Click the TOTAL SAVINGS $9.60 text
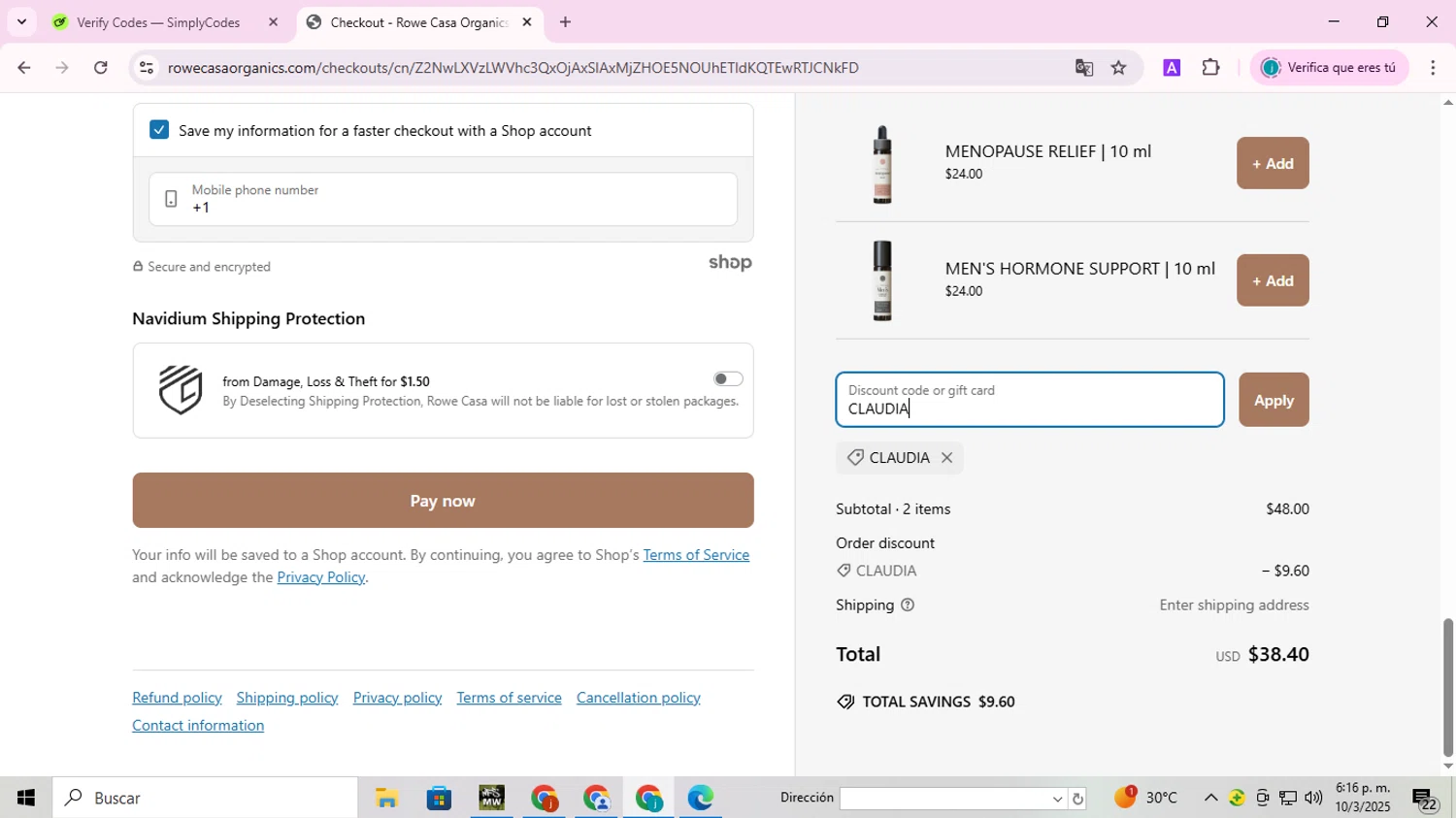 point(939,702)
